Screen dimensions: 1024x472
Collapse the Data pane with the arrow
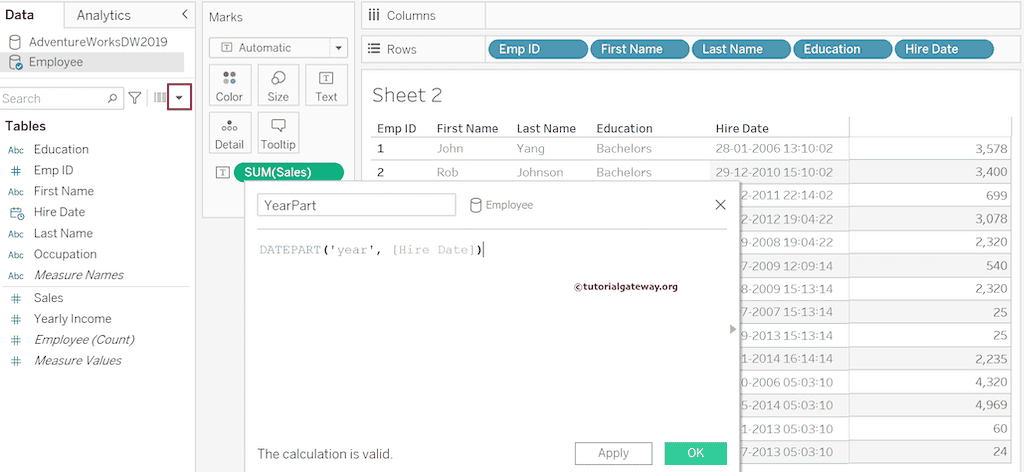coord(185,14)
